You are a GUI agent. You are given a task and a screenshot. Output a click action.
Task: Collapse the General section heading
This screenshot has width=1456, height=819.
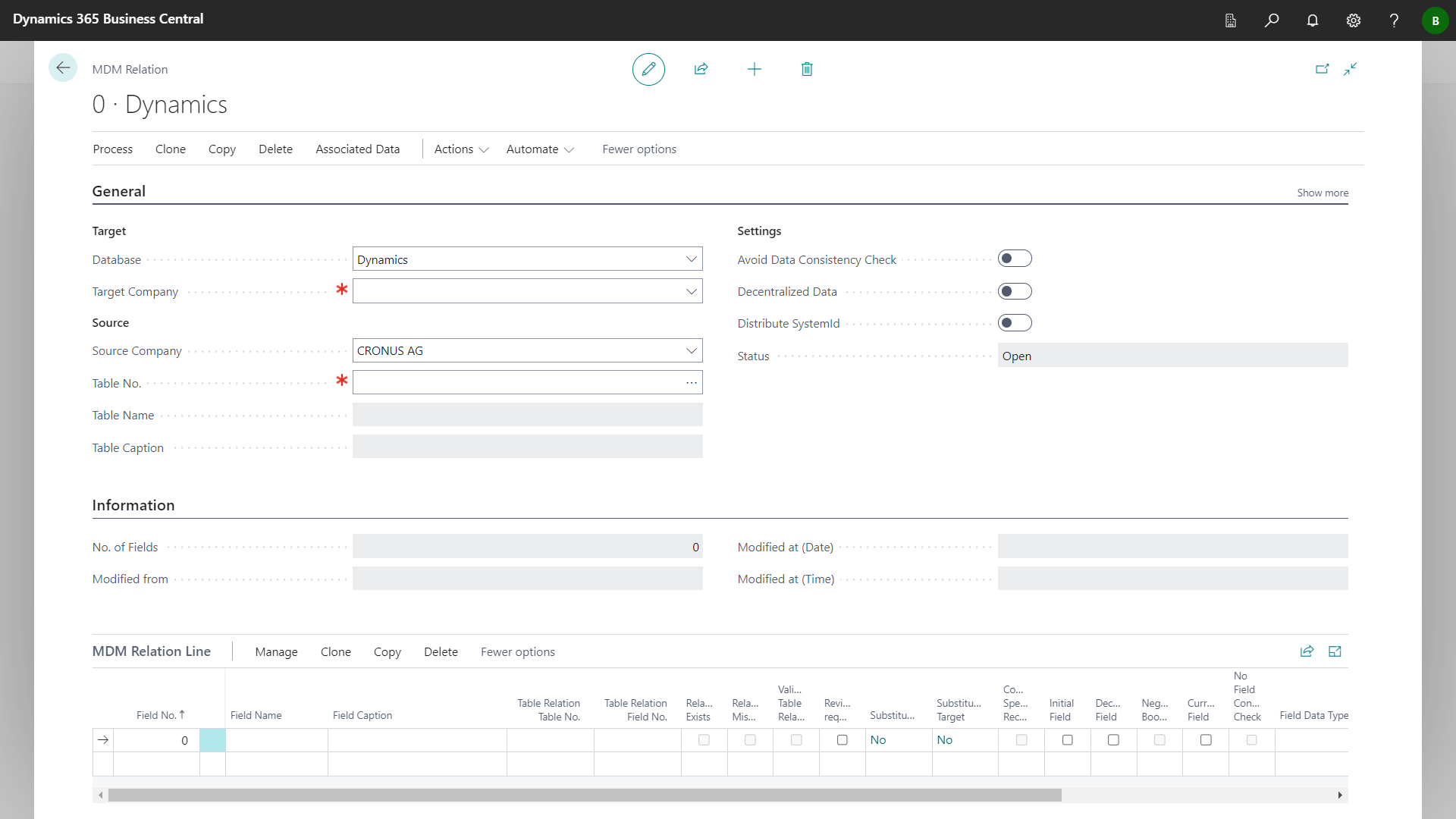119,191
